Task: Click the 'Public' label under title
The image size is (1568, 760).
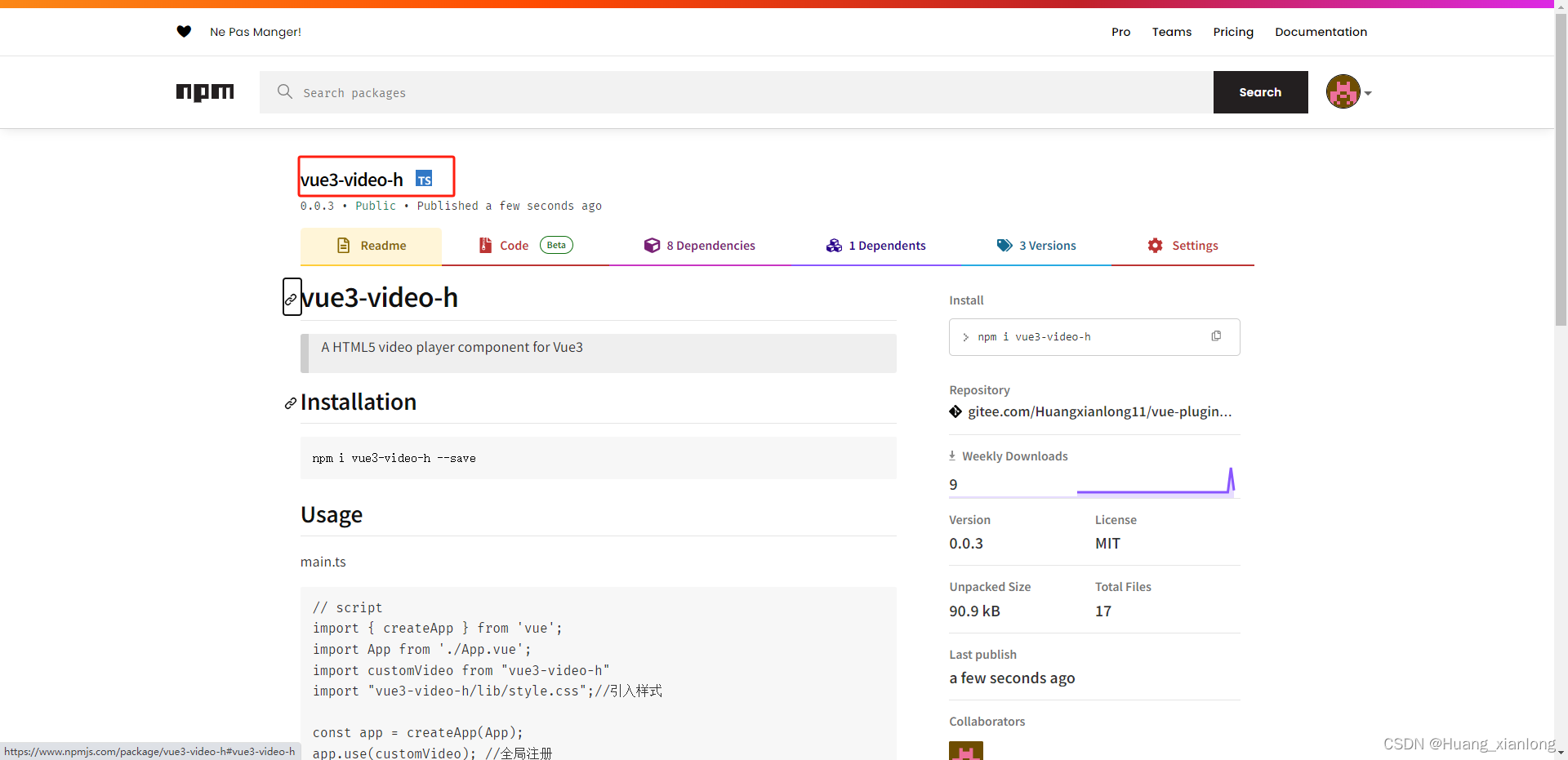Action: pyautogui.click(x=376, y=206)
